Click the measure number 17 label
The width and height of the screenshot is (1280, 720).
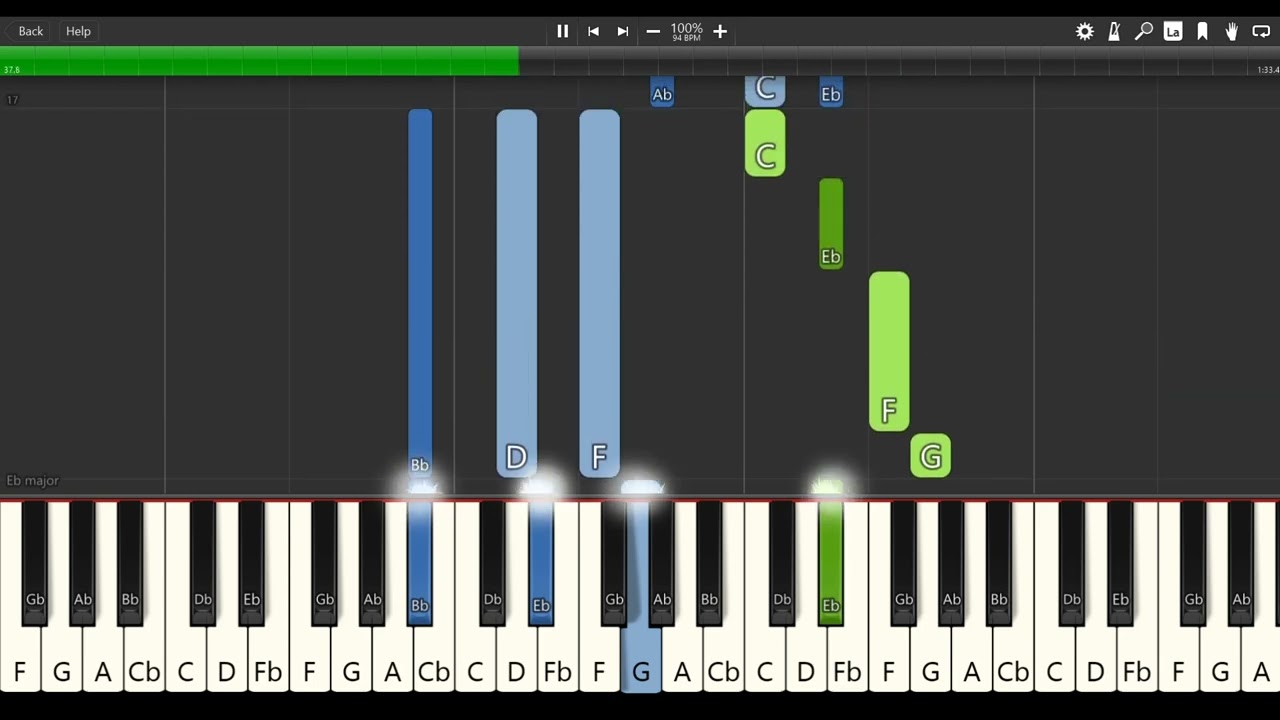(x=12, y=100)
